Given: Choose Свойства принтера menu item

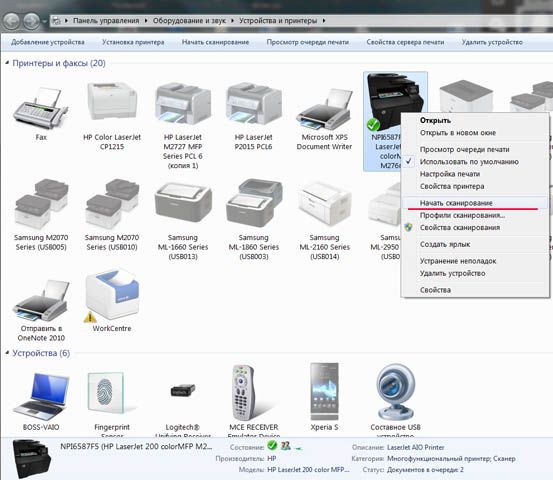Looking at the screenshot, I should click(x=452, y=187).
